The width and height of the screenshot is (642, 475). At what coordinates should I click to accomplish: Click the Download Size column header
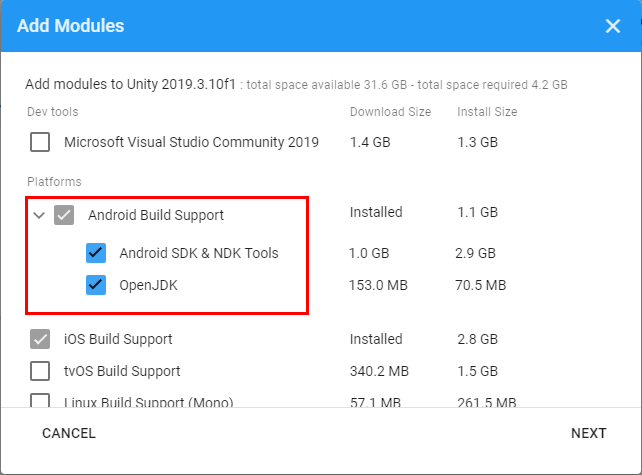(x=390, y=112)
